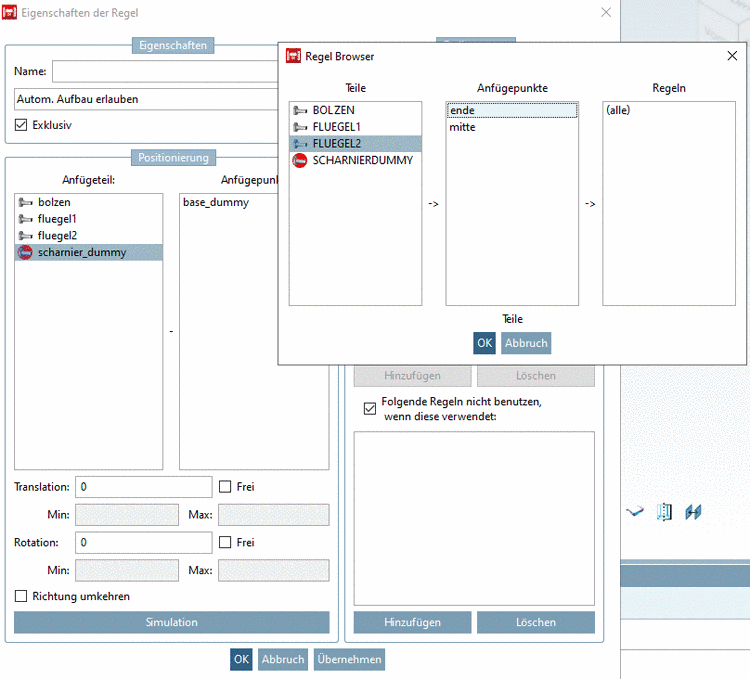Click red SCHARNIERDUMMY assembly icon
Screen dimensions: 750x679
point(300,161)
